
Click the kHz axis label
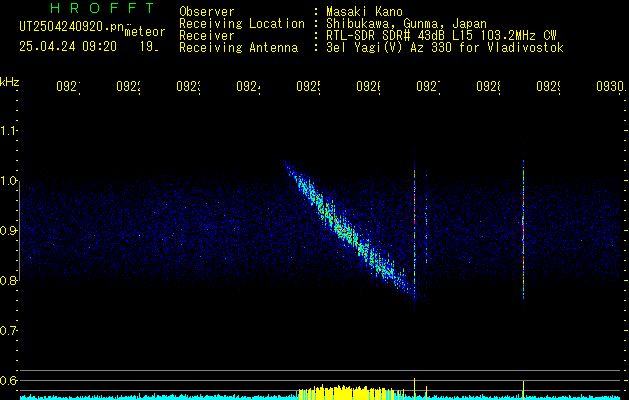(x=9, y=82)
